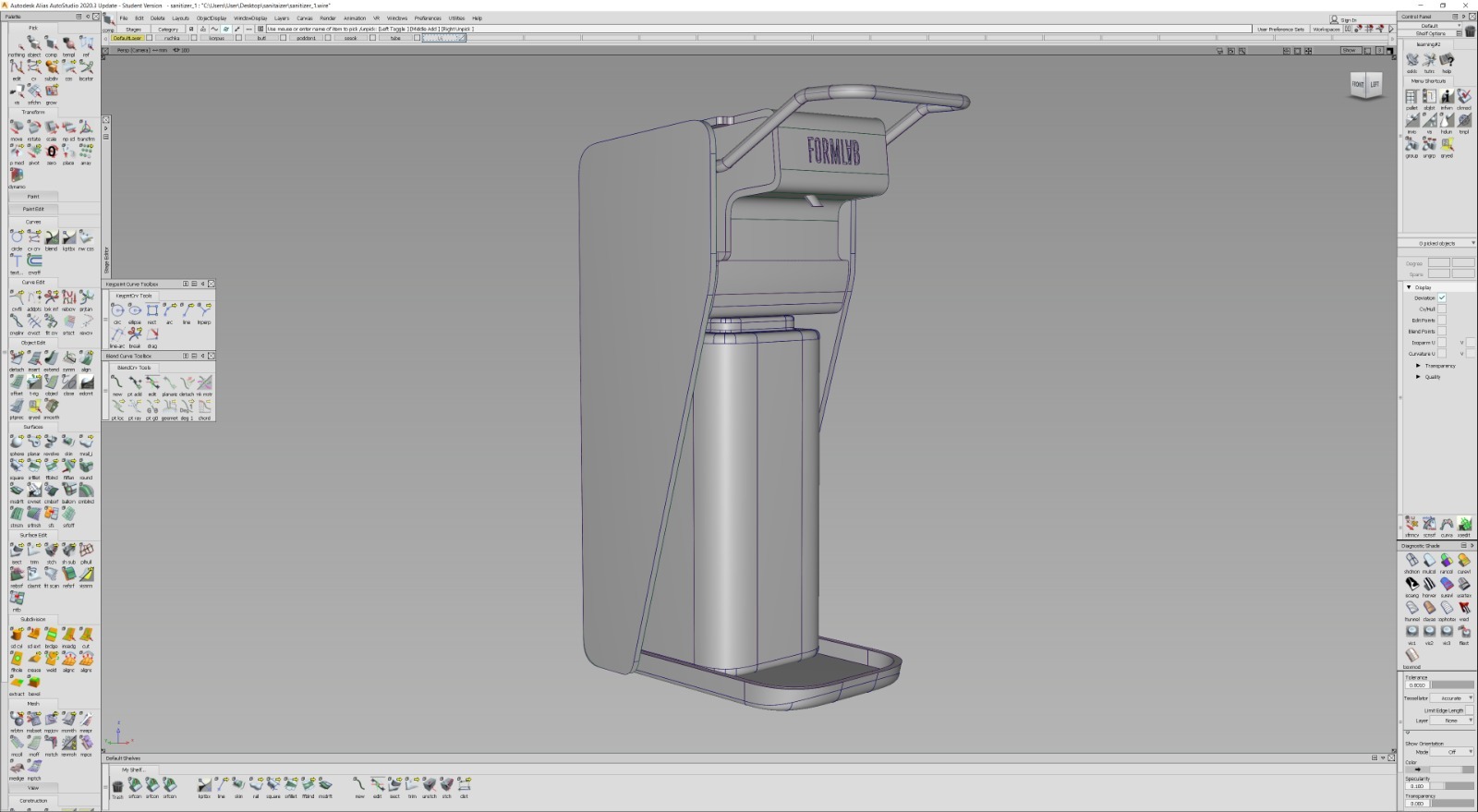Uncheck the Deviation checkbox
The image size is (1478, 812).
[x=1441, y=297]
